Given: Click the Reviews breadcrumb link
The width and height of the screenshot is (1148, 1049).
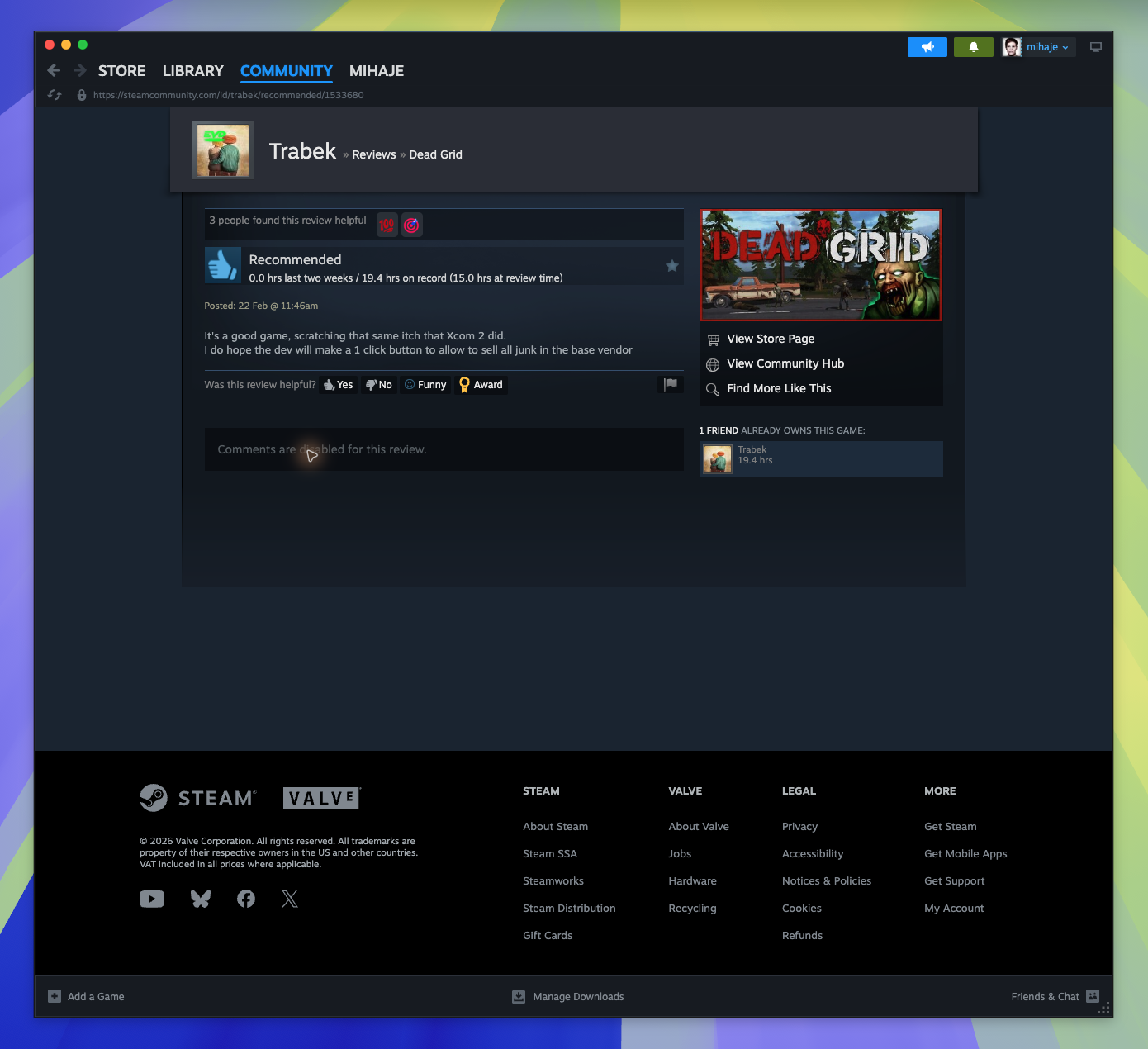Looking at the screenshot, I should tap(374, 154).
